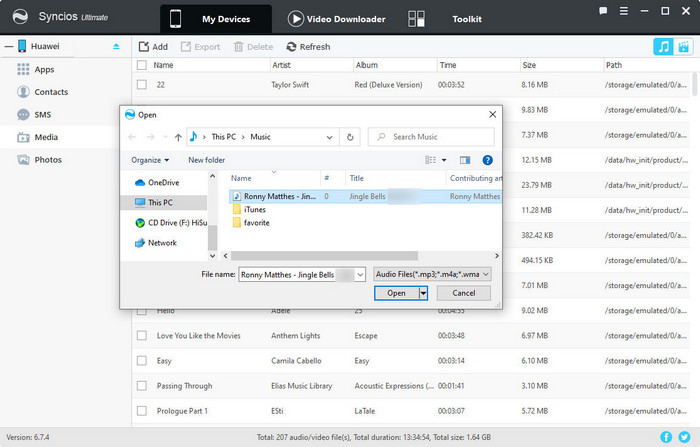Tick the checkbox for Passing Through
This screenshot has height=447, width=700.
tap(142, 385)
